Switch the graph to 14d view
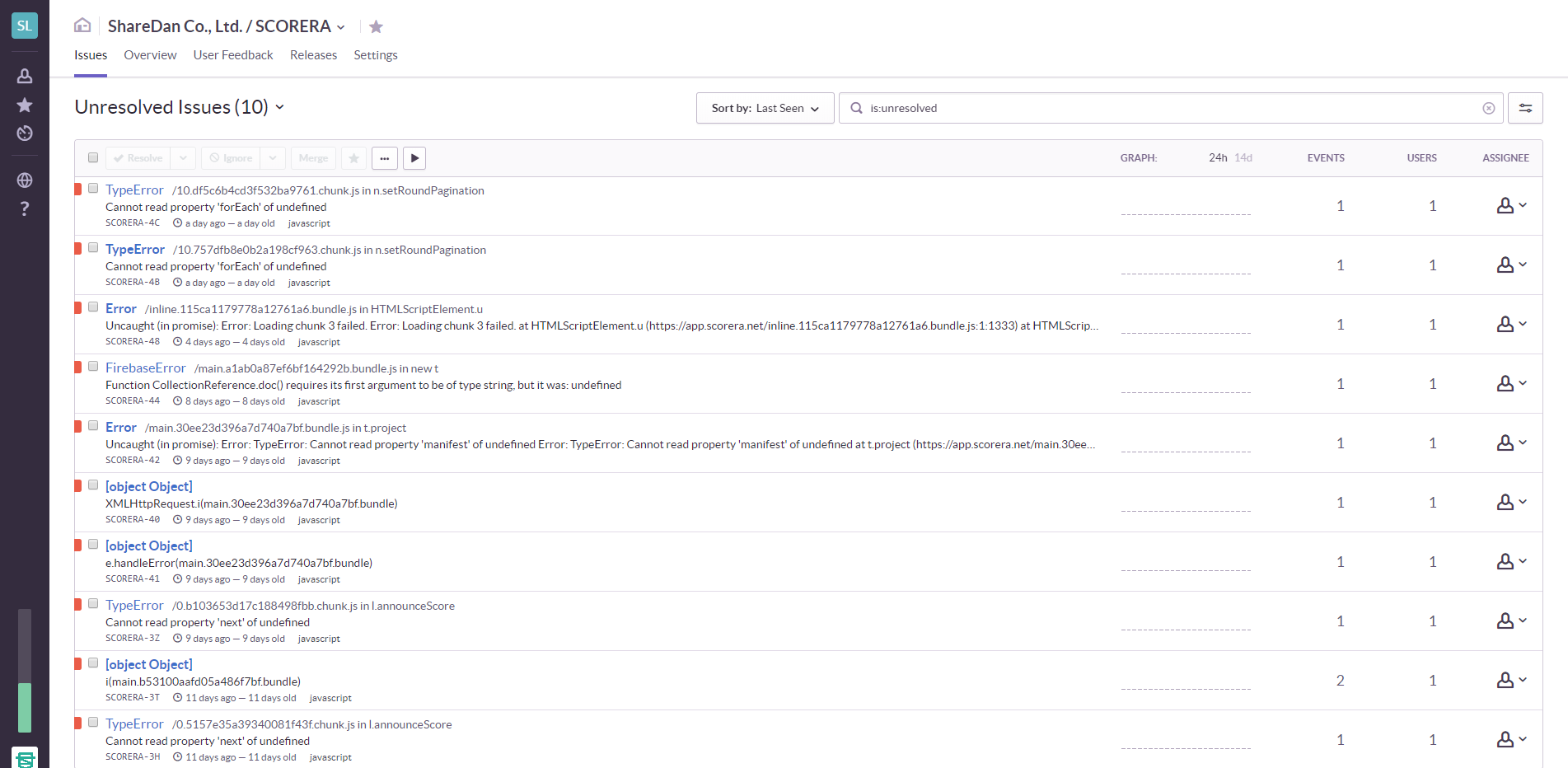The height and width of the screenshot is (768, 1568). [x=1243, y=157]
